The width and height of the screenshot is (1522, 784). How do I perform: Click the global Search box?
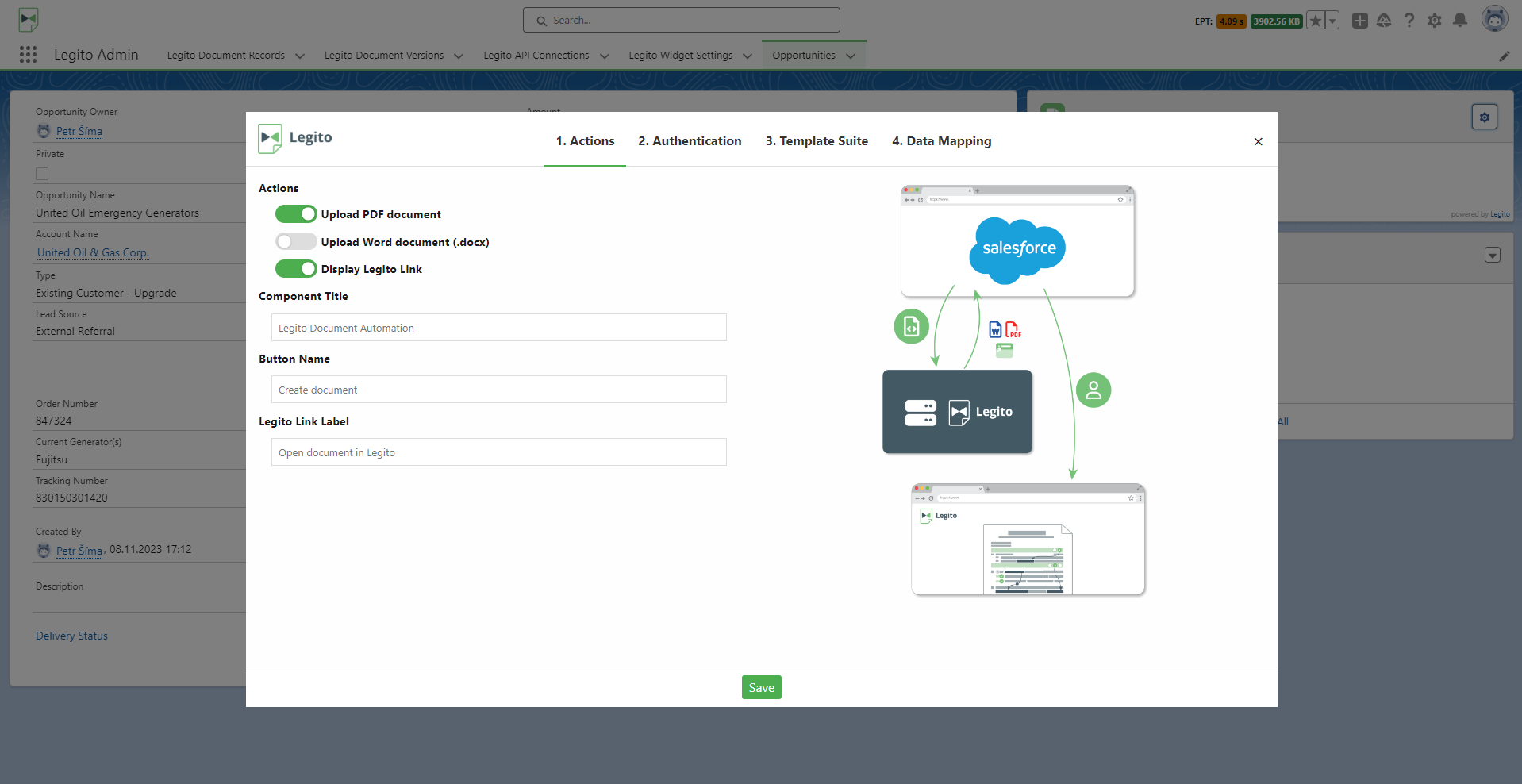(x=682, y=20)
